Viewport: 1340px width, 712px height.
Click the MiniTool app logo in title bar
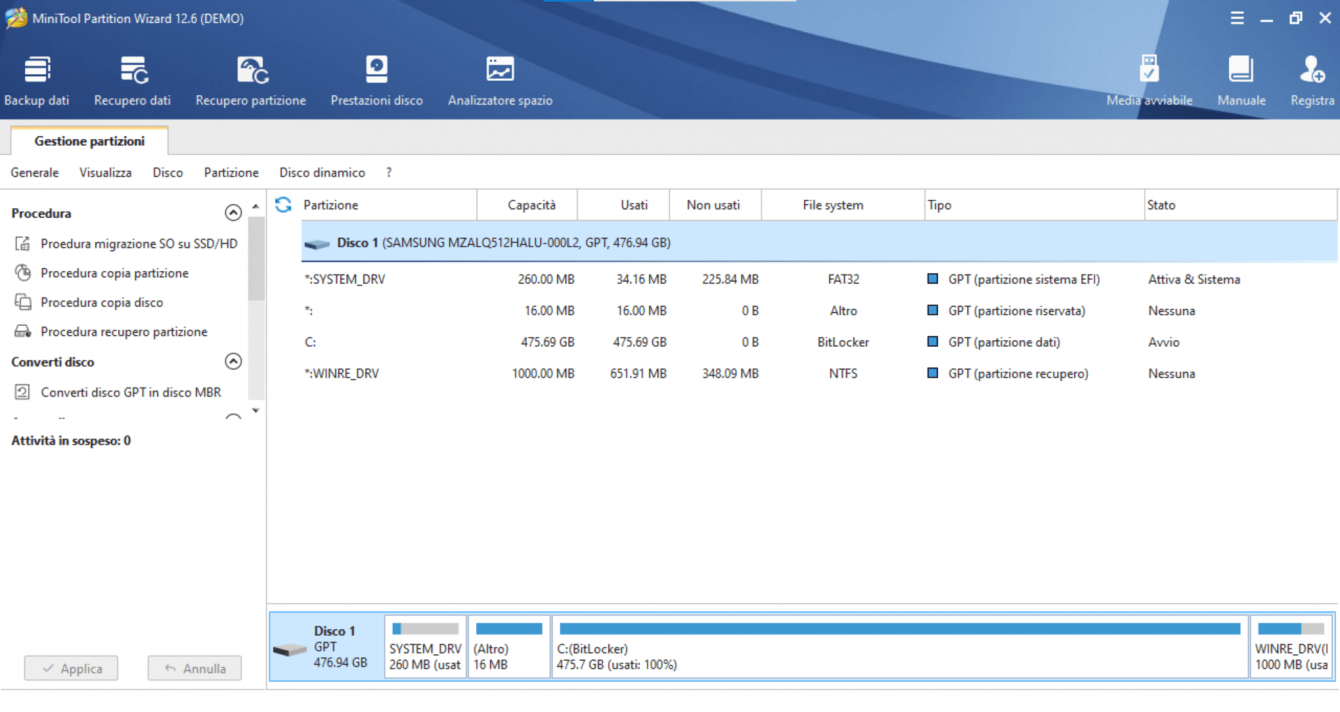15,18
